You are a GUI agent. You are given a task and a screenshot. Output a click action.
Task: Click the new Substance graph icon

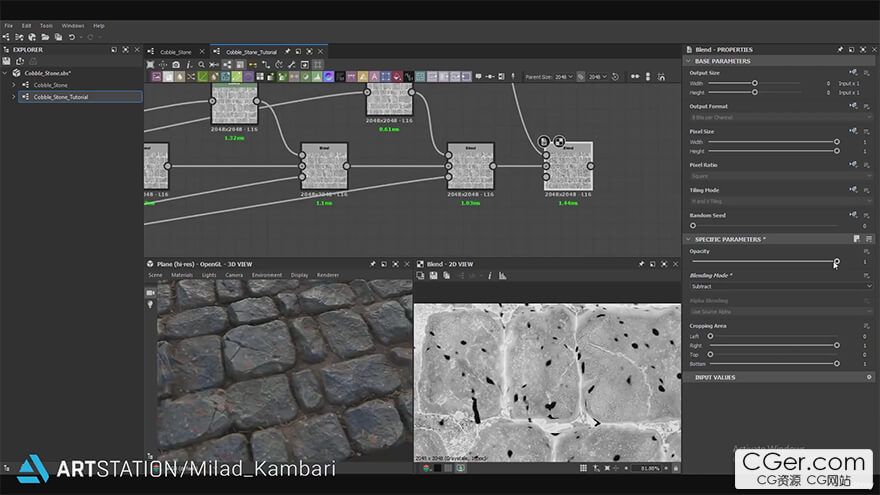tap(6, 37)
